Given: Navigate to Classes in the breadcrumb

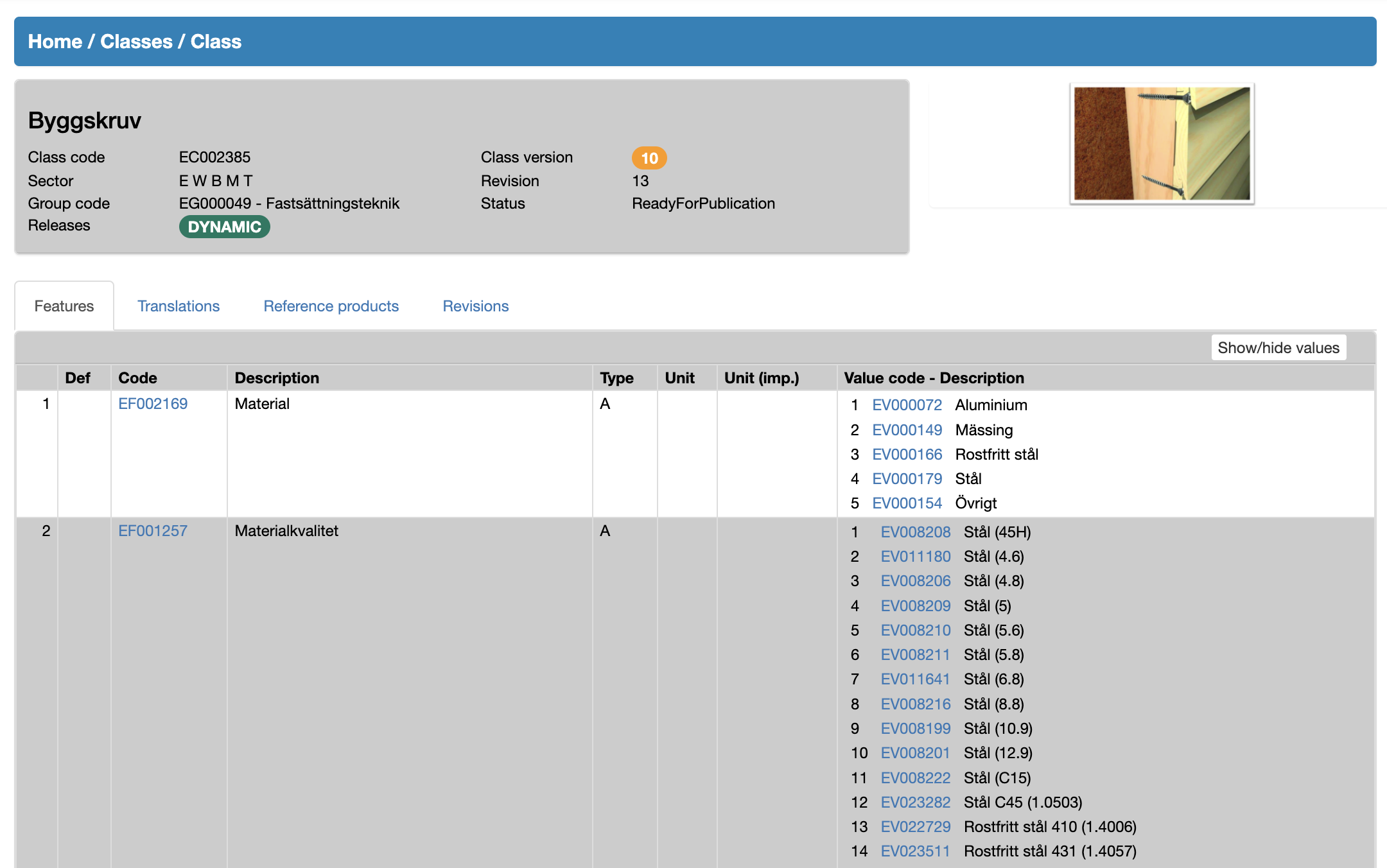Looking at the screenshot, I should coord(136,42).
